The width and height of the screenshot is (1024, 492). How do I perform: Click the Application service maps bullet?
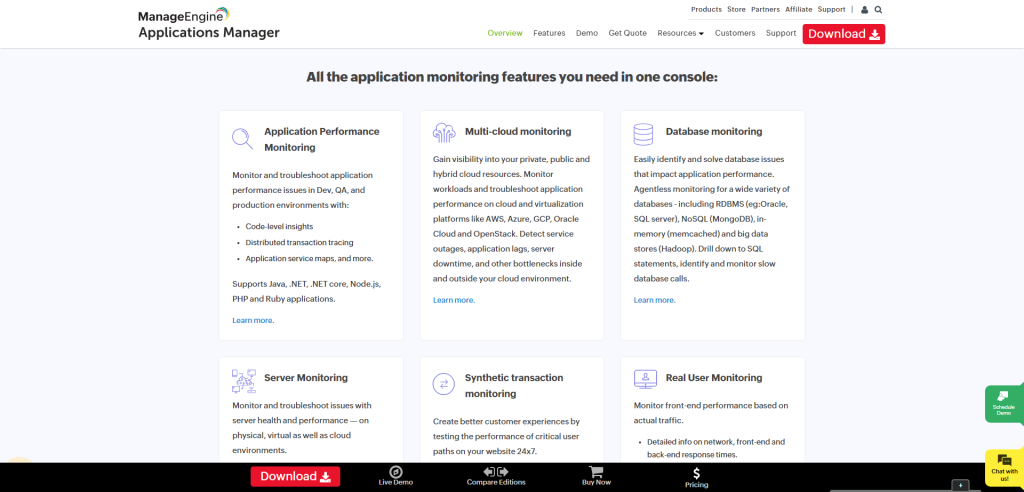tap(310, 258)
